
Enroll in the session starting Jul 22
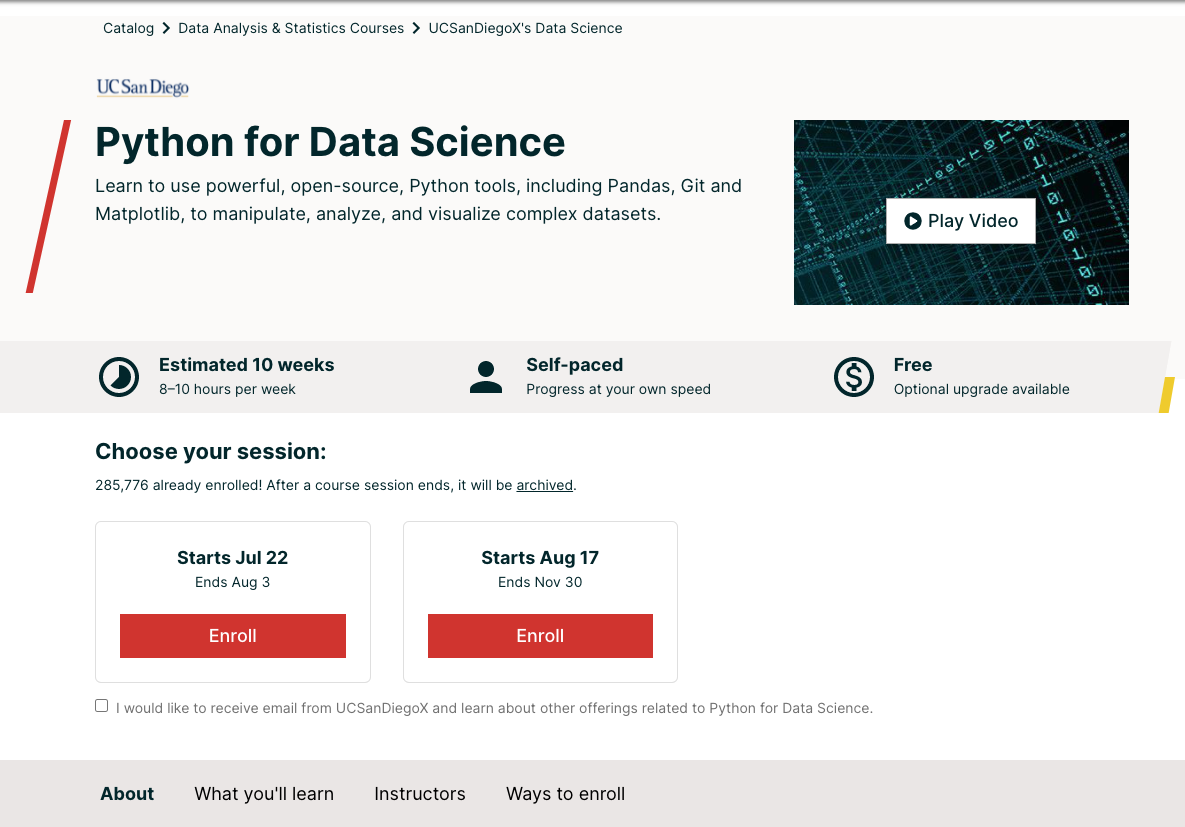click(232, 635)
